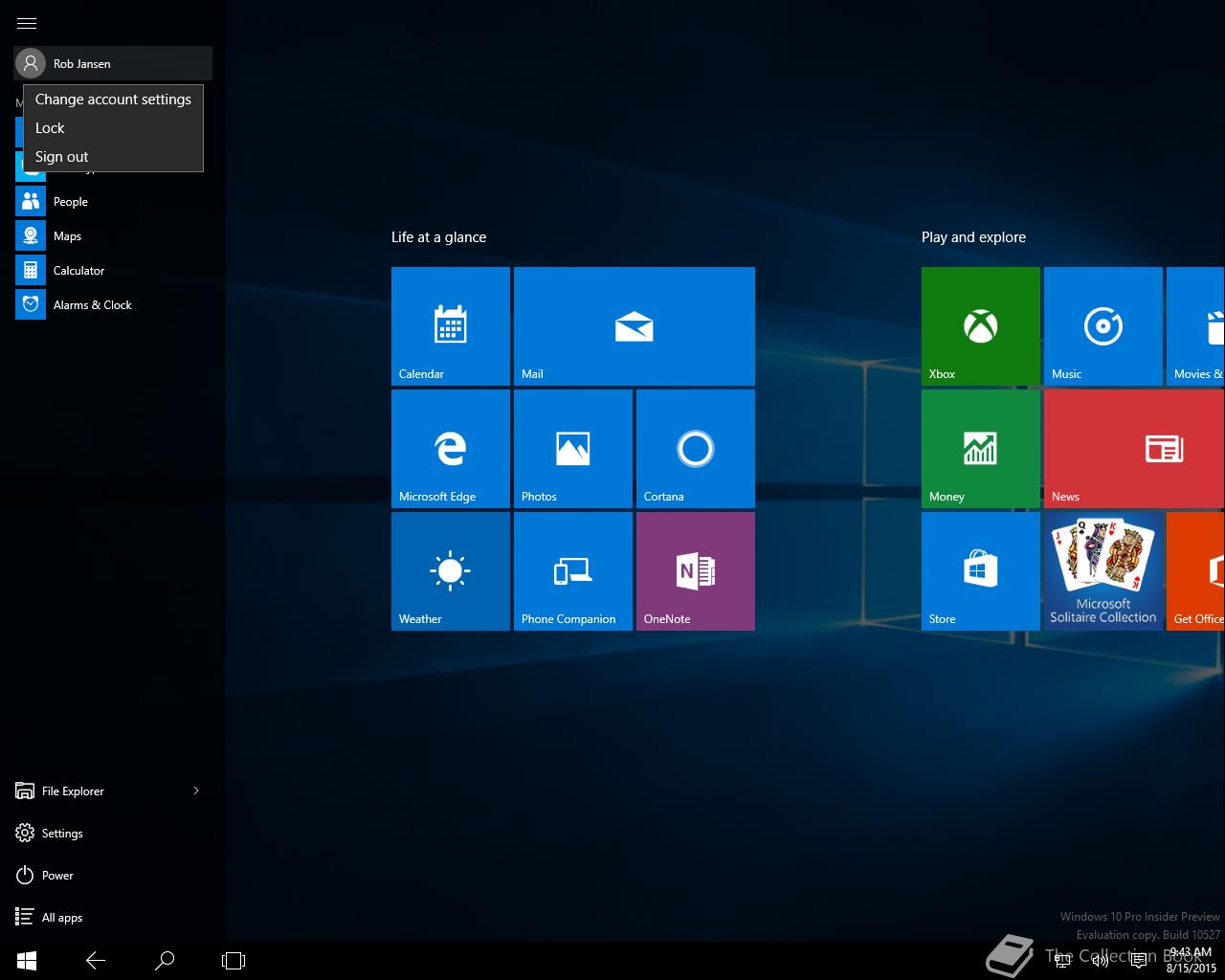Open People app from list
Viewport: 1225px width, 980px height.
(113, 202)
